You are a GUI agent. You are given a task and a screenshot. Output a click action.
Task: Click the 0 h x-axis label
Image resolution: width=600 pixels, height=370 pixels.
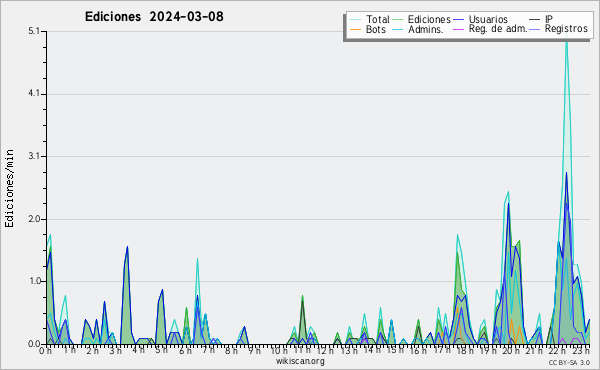tap(45, 350)
